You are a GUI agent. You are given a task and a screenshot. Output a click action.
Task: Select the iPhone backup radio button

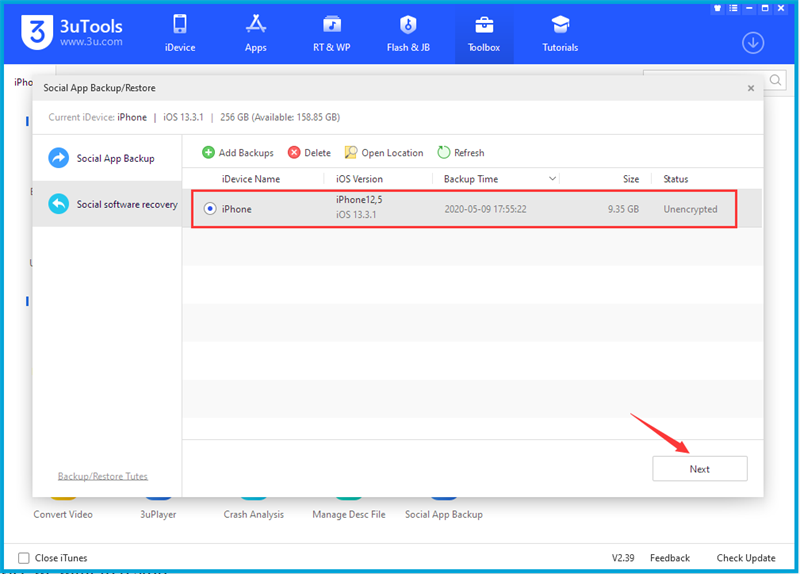pyautogui.click(x=210, y=209)
